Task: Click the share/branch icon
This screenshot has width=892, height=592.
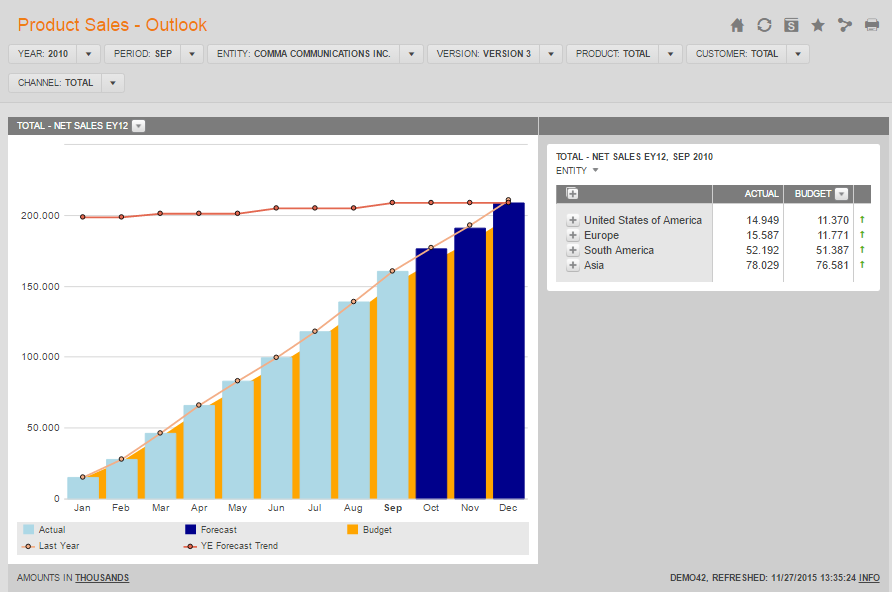Action: (x=845, y=25)
